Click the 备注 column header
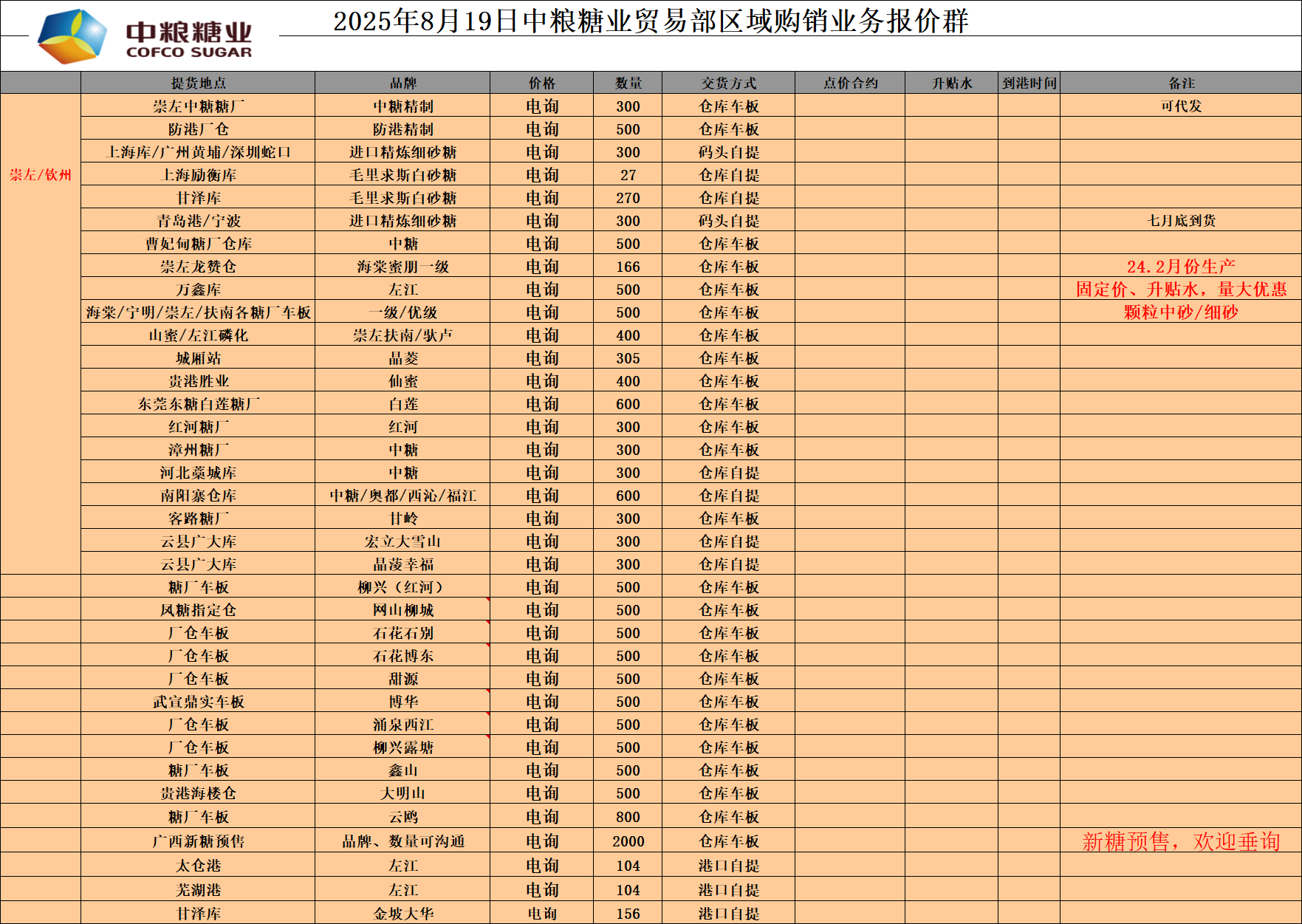This screenshot has width=1302, height=924. [x=1181, y=83]
